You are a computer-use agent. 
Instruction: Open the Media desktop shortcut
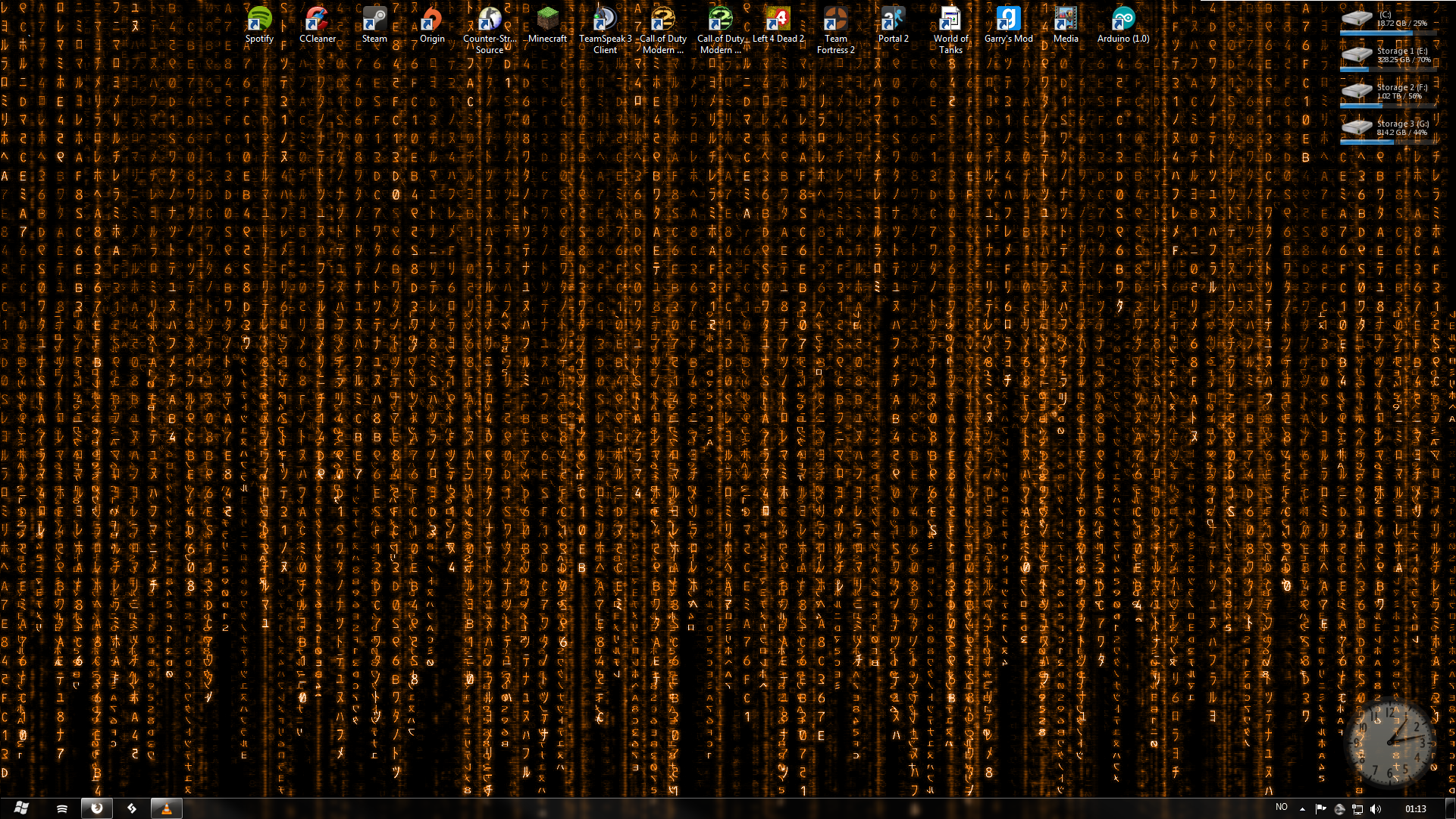coord(1066,25)
